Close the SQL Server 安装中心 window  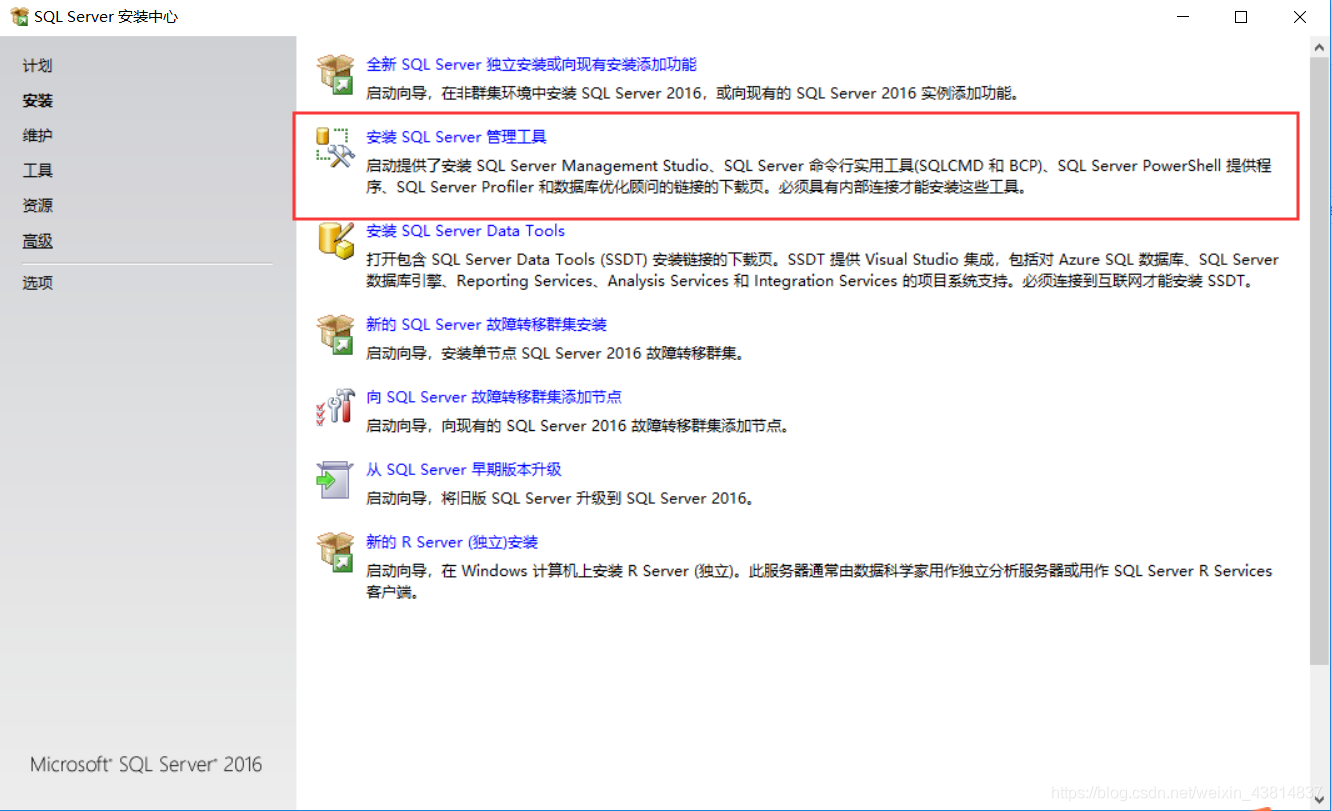coord(1299,17)
